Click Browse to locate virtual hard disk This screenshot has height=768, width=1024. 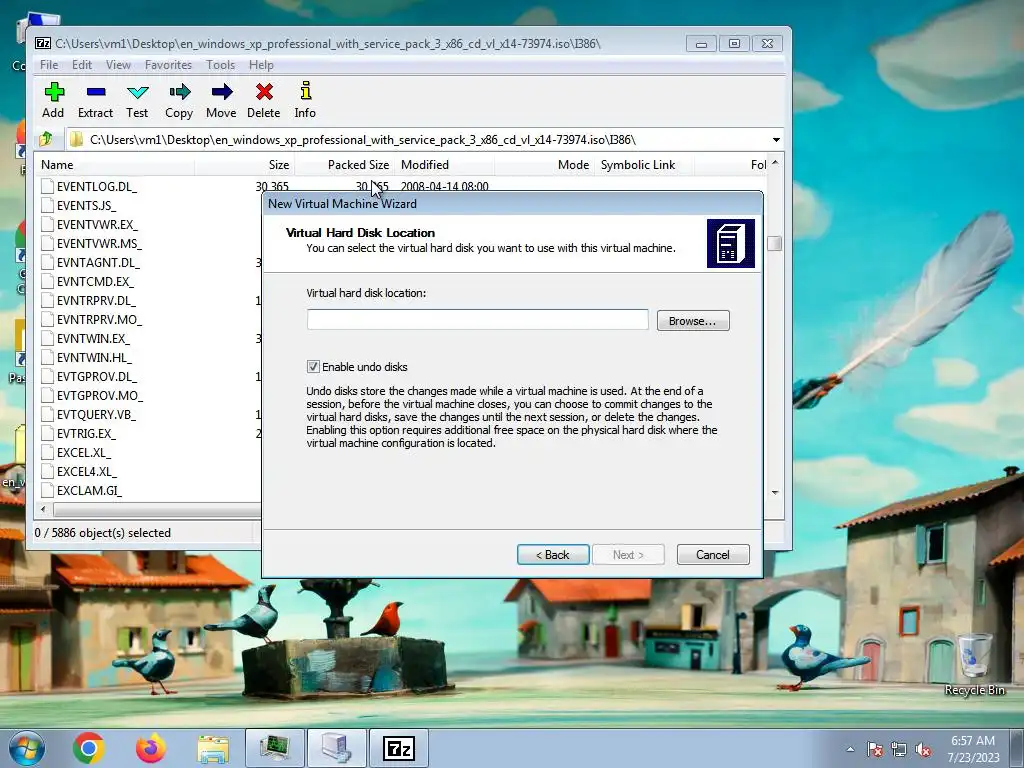click(693, 321)
